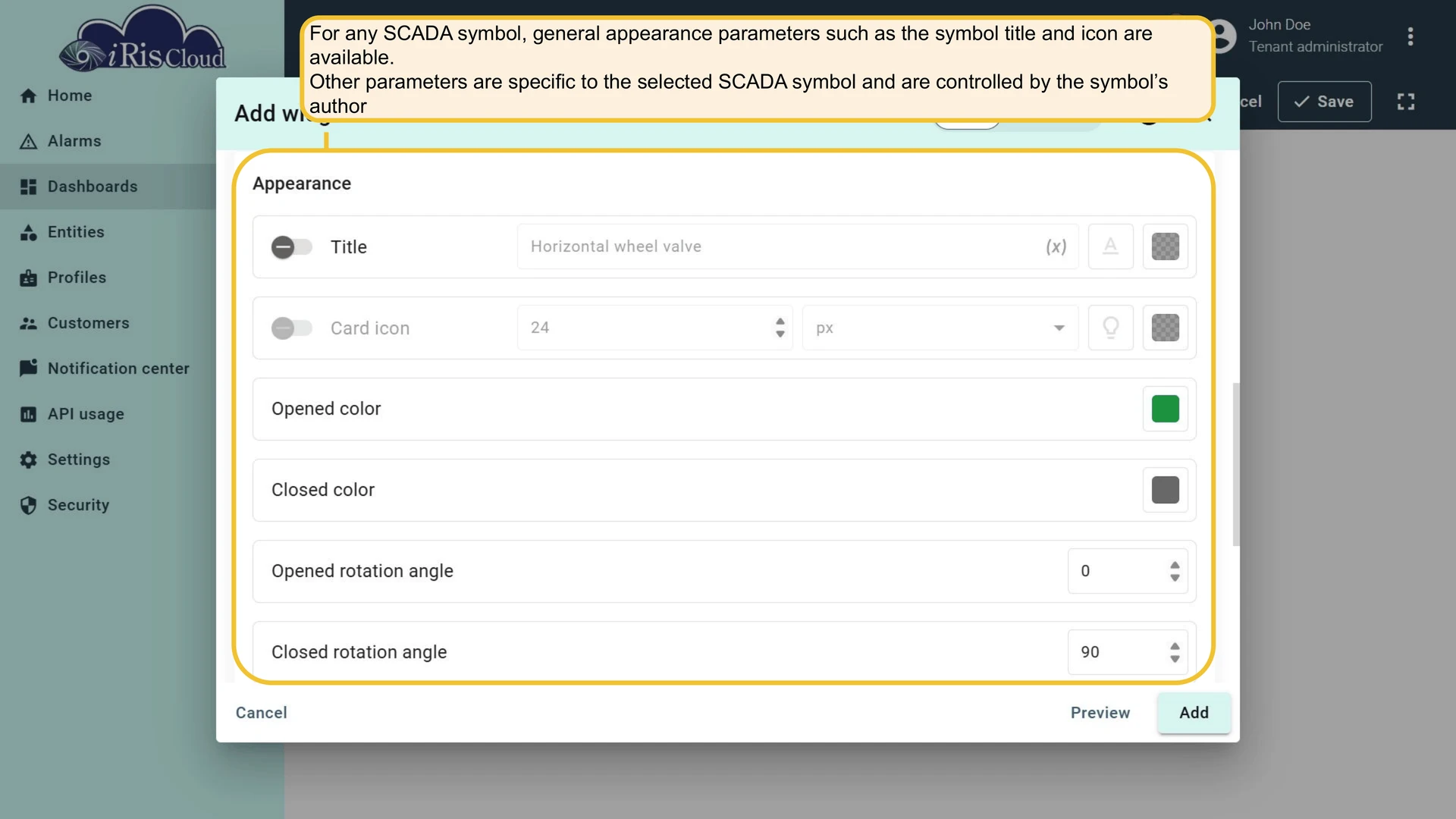
Task: Open the gray Closed color swatch
Action: [1165, 490]
